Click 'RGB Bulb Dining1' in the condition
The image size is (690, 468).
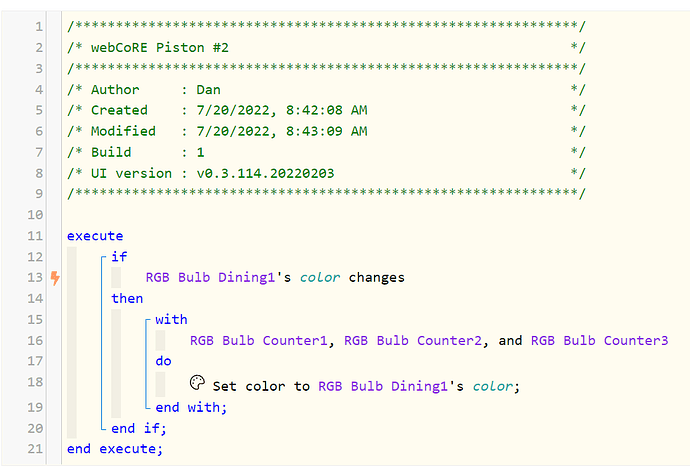[x=210, y=278]
